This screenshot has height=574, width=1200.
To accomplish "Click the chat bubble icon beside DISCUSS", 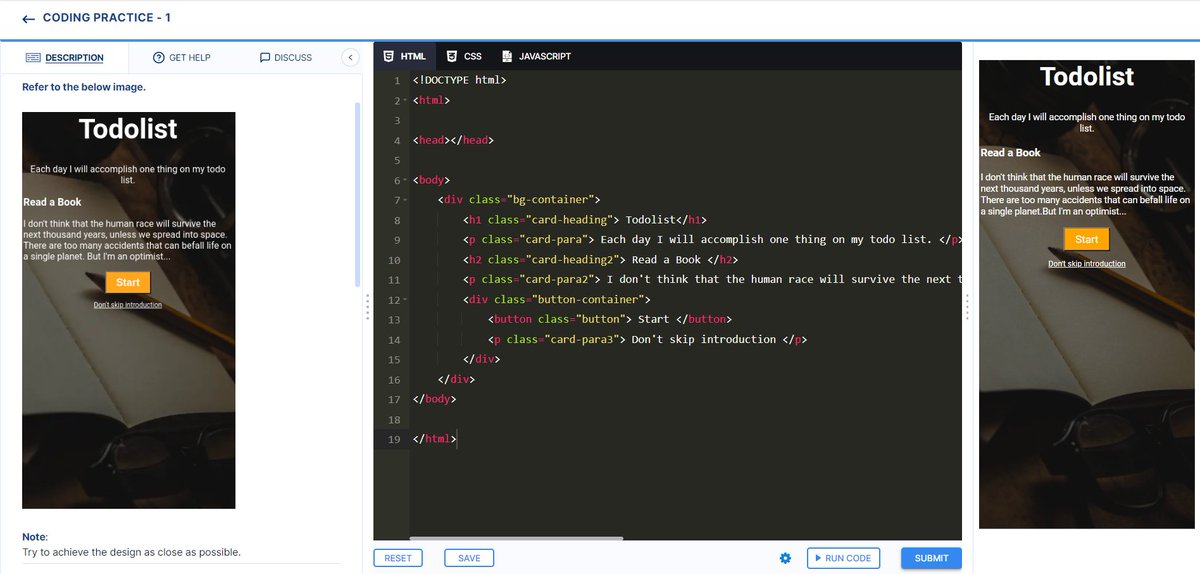I will point(264,57).
